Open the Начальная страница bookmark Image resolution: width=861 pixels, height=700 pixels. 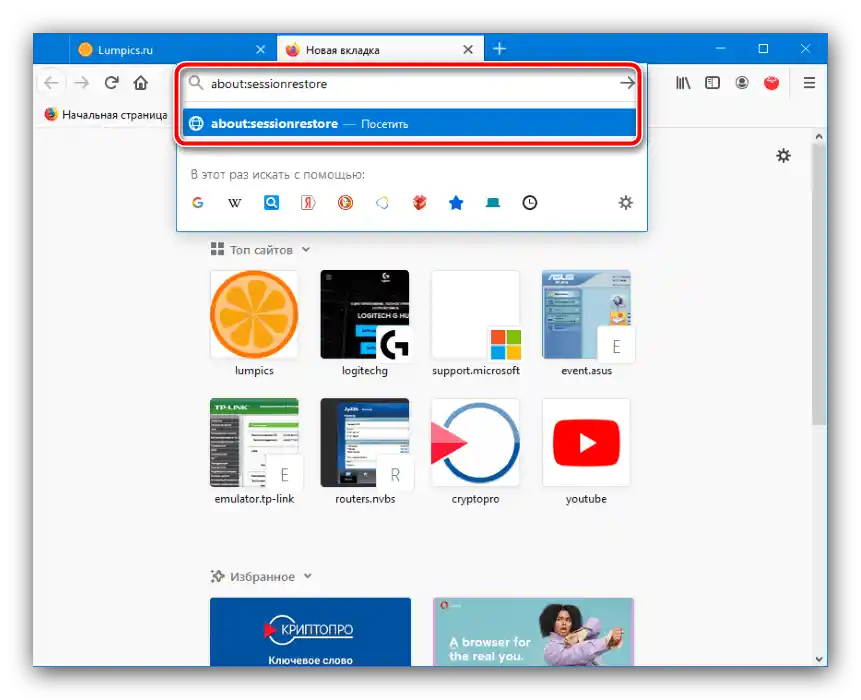tap(110, 114)
